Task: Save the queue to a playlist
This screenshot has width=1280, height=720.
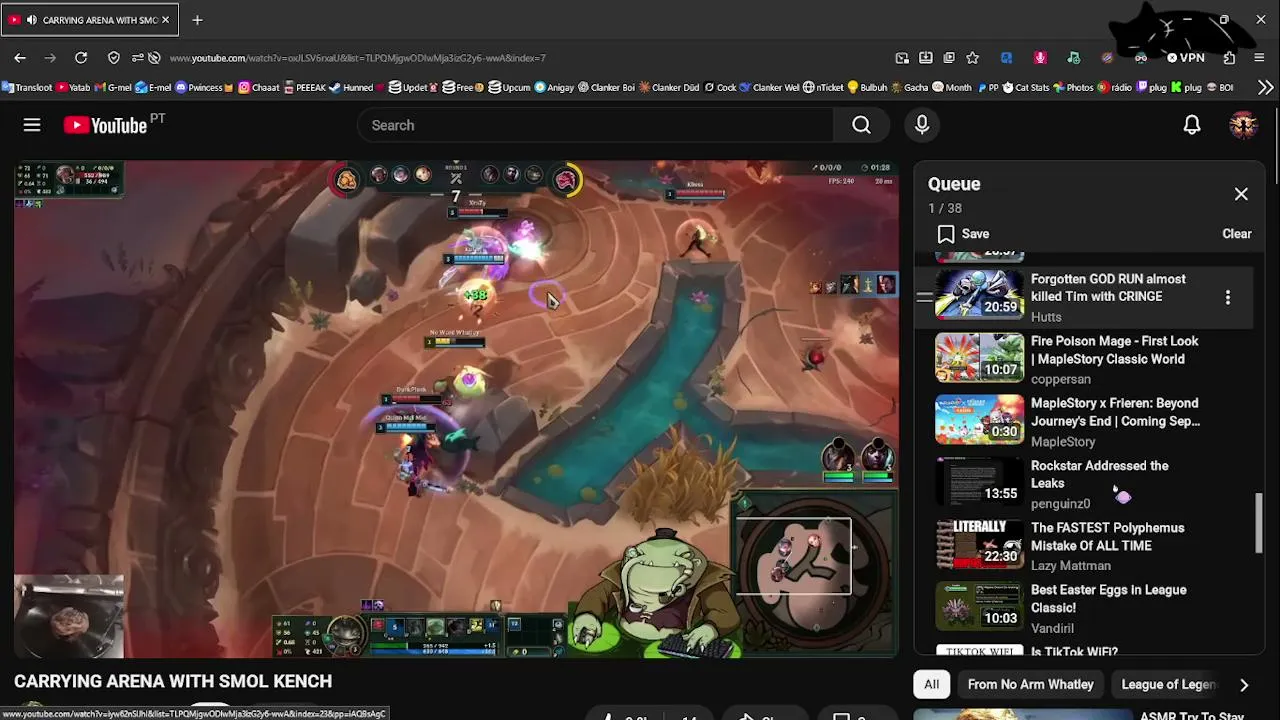Action: (x=964, y=234)
